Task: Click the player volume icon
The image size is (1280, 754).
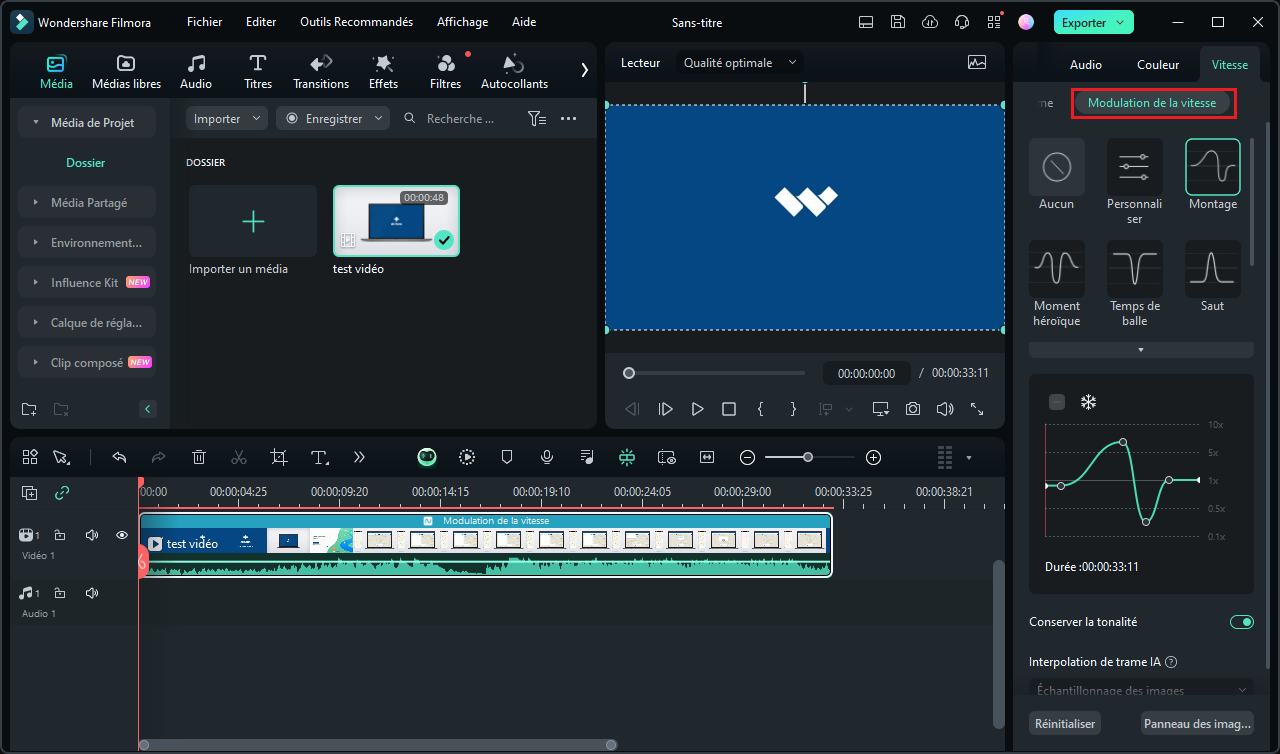Action: pyautogui.click(x=945, y=409)
